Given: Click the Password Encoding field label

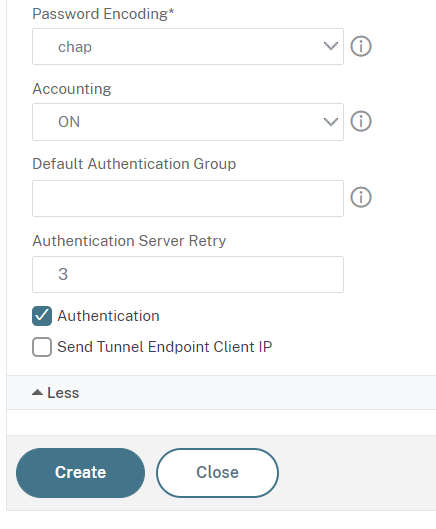Looking at the screenshot, I should click(x=103, y=14).
